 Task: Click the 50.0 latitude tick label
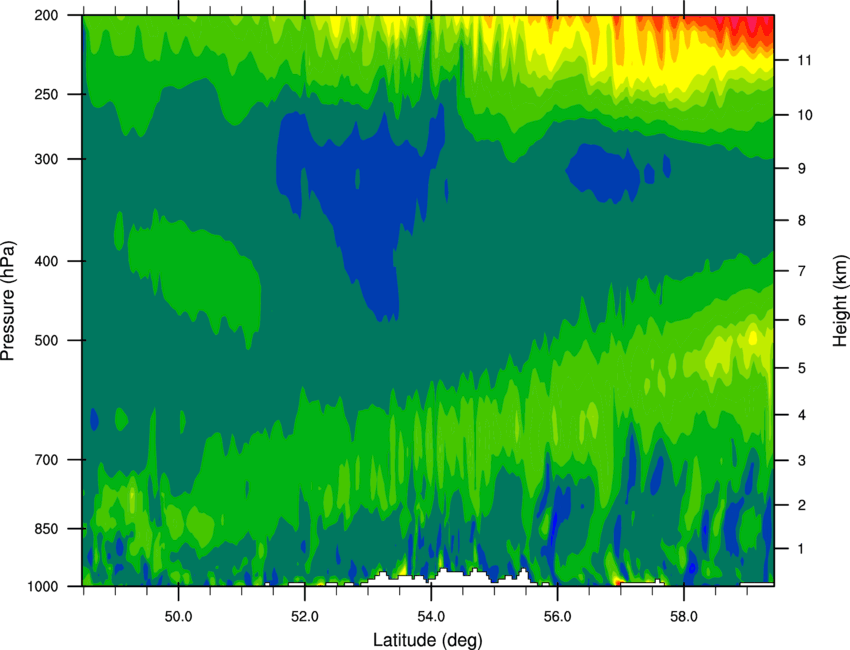(x=178, y=617)
